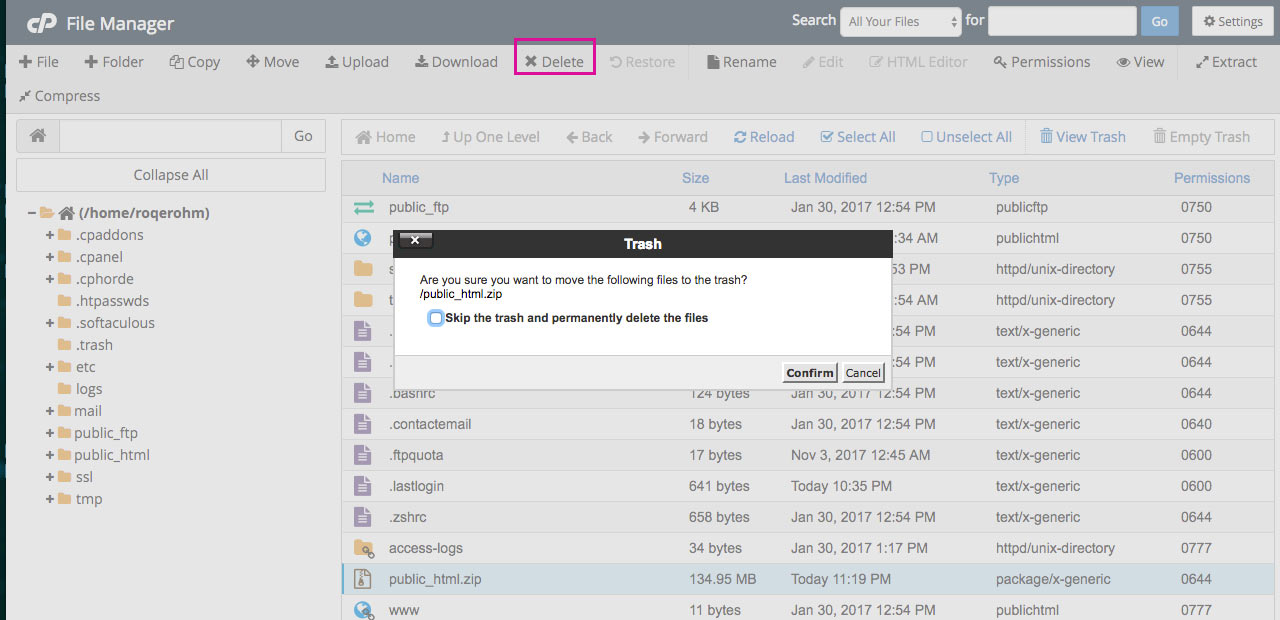Screen dimensions: 1280x620
Task: Select .trash in the folder tree
Action: coord(94,345)
